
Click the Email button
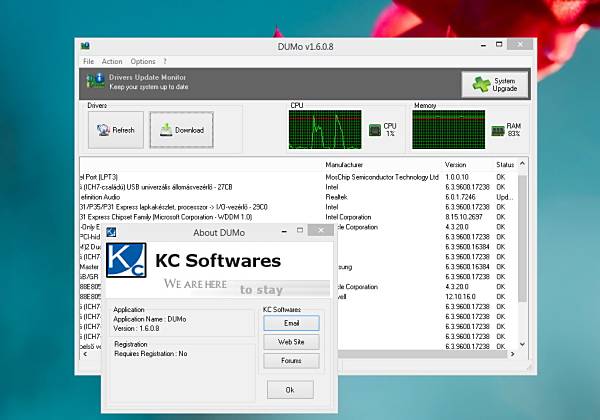[291, 323]
